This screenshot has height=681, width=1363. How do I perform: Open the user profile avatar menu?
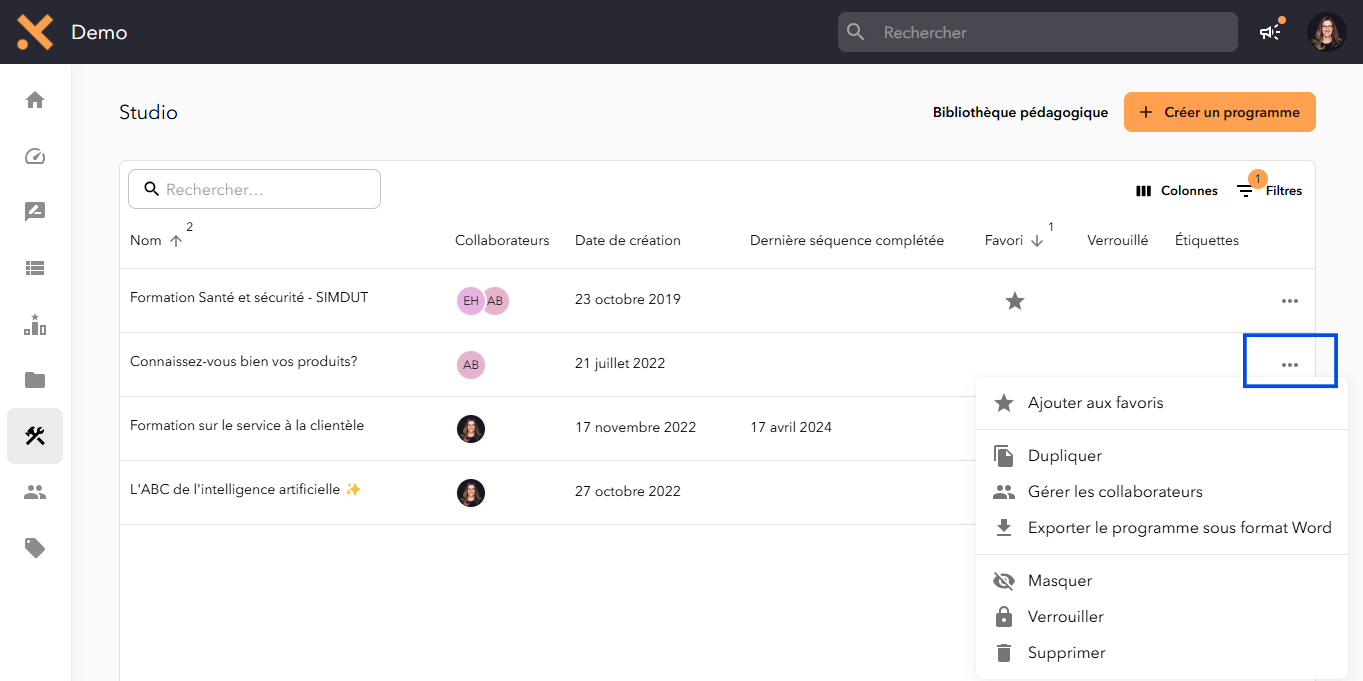click(x=1327, y=32)
